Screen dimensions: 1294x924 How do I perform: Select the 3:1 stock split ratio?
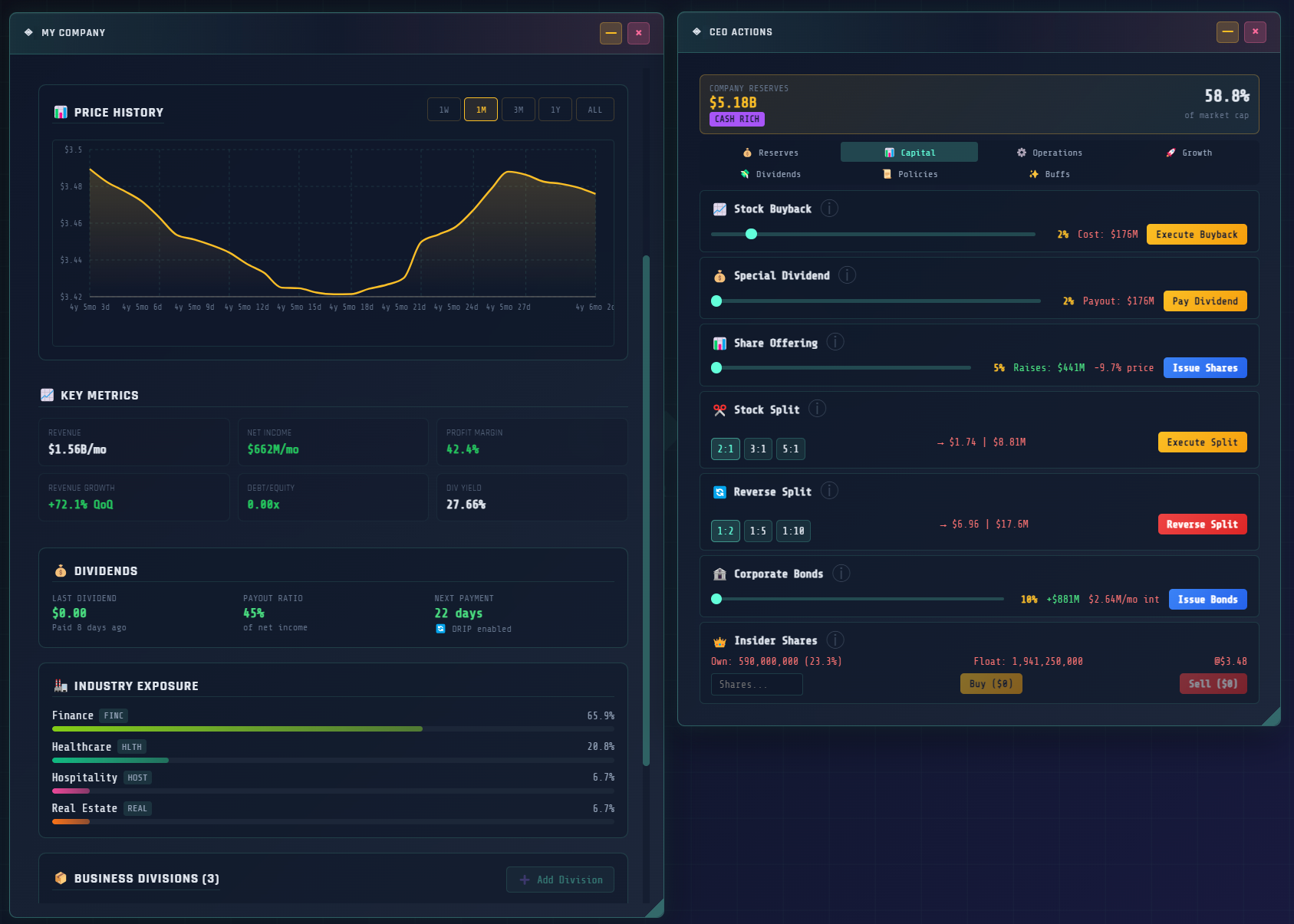point(758,449)
